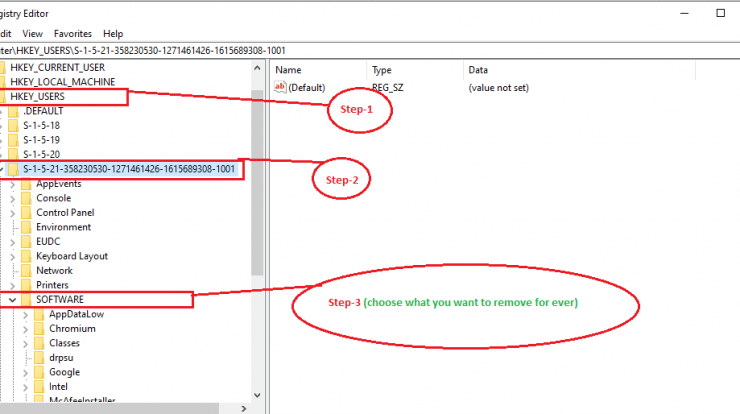
Task: Expand the Intel key
Action: [25, 387]
